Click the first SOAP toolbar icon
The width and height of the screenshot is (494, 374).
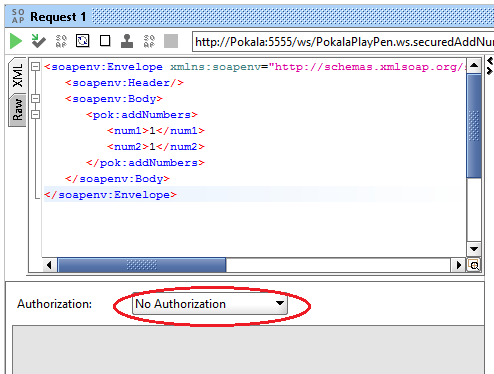[x=61, y=41]
